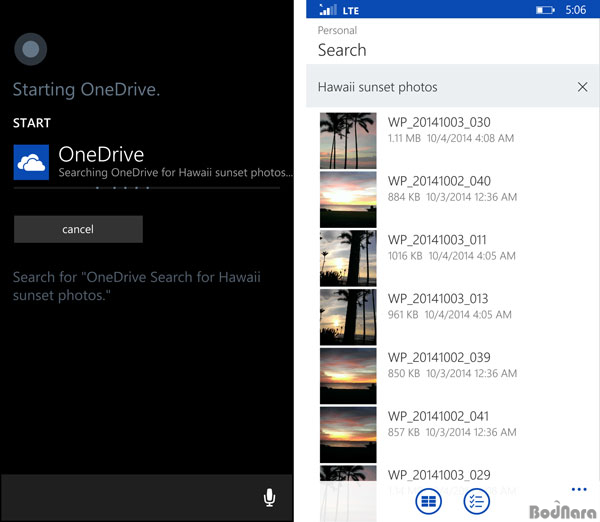Check the cellular signal strength icon
The width and height of the screenshot is (600, 522).
pyautogui.click(x=328, y=10)
